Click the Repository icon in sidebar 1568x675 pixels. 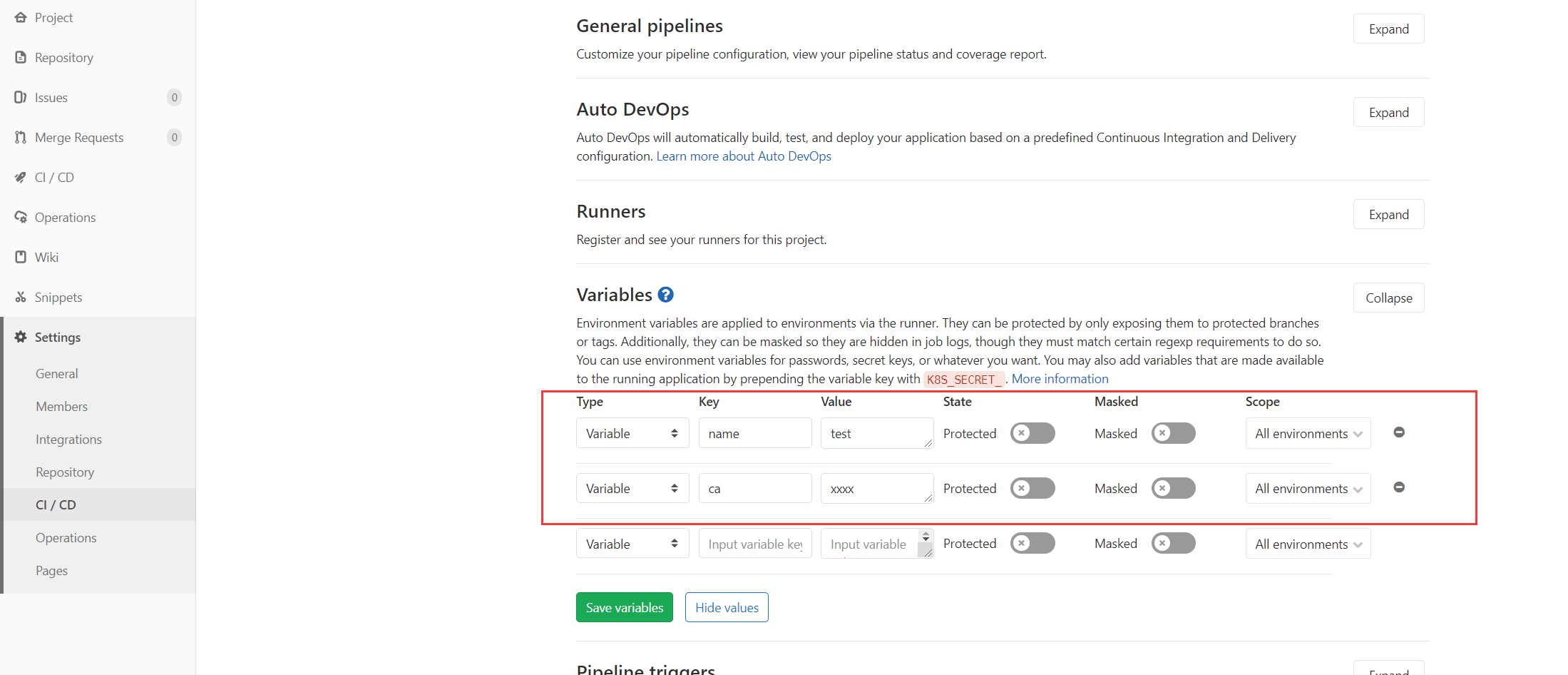click(x=21, y=57)
